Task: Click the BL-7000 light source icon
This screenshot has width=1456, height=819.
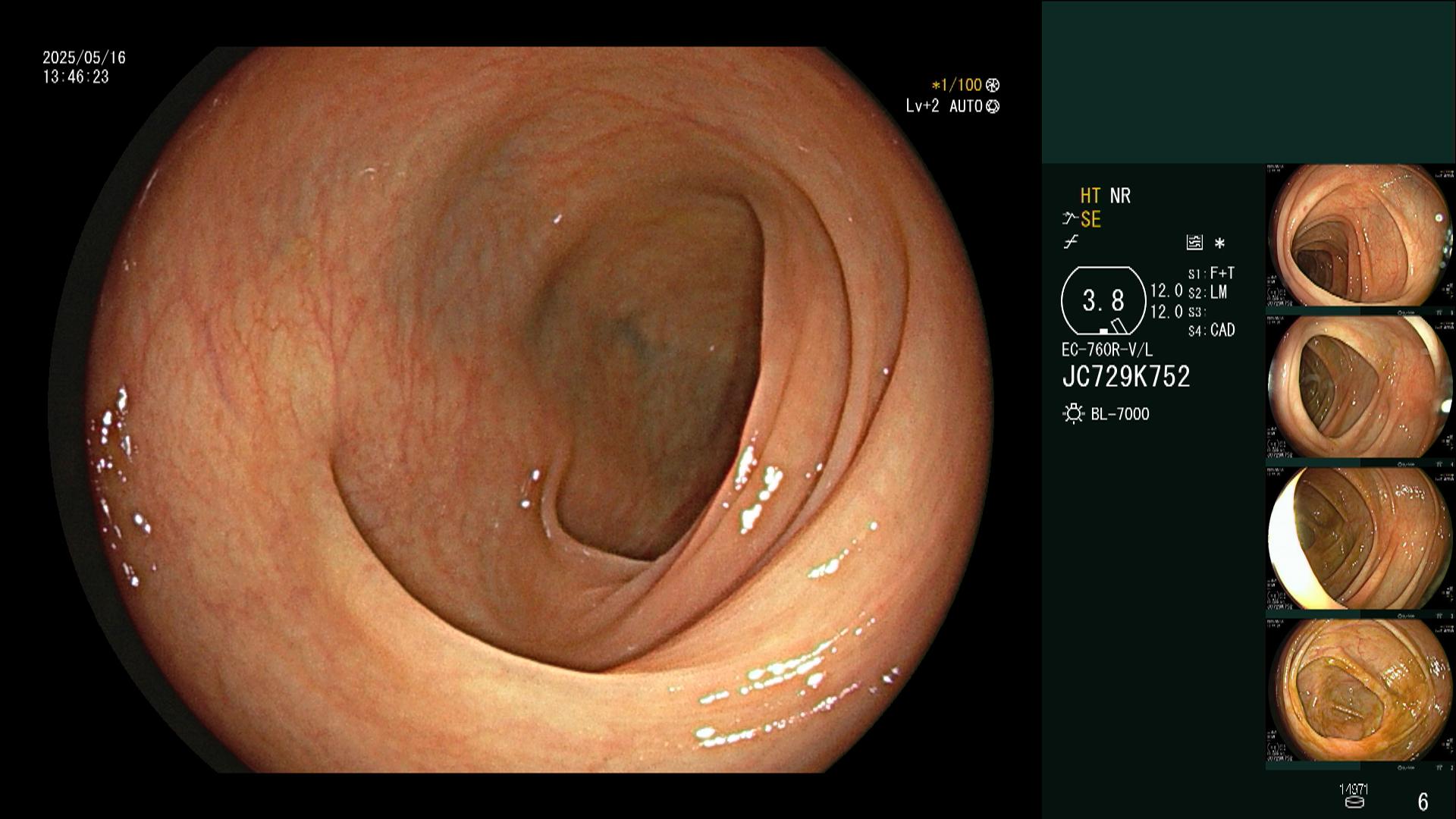Action: click(1073, 414)
